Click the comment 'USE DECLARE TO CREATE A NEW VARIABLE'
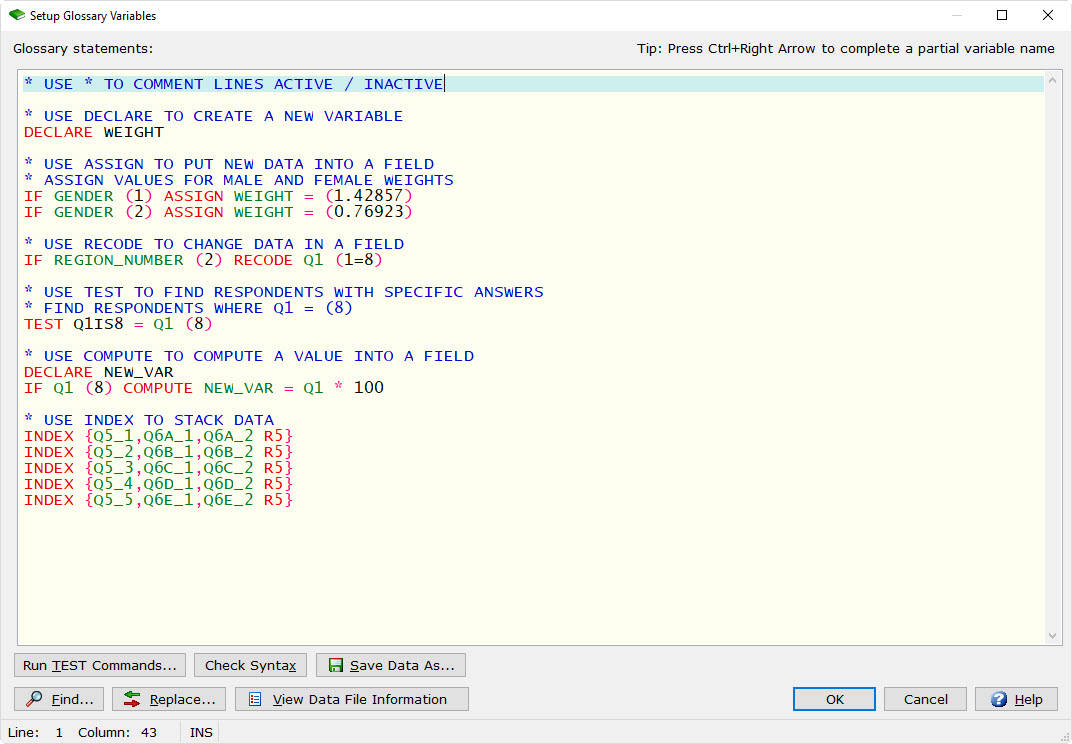 coord(213,116)
